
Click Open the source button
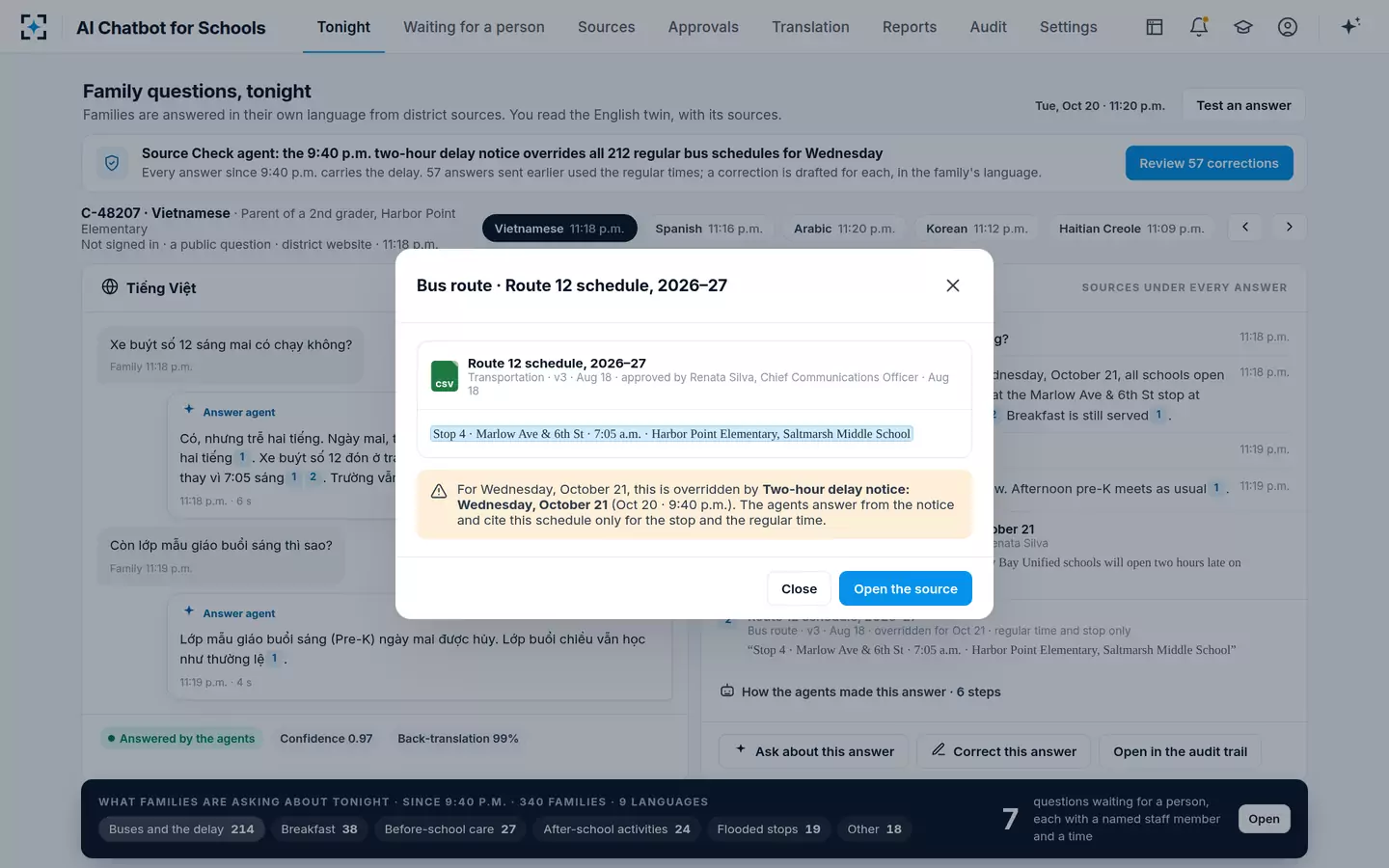(905, 588)
